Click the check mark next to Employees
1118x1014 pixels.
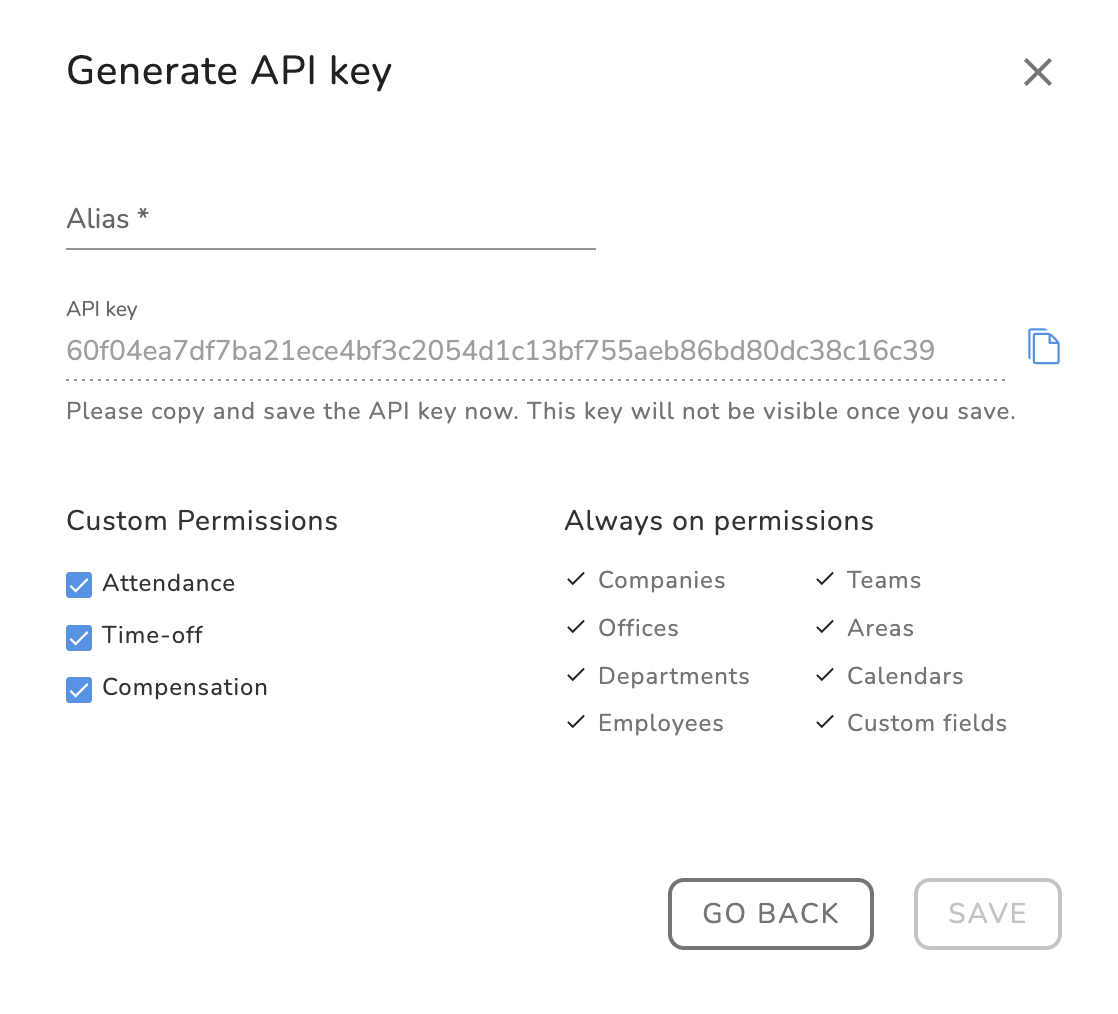pyautogui.click(x=575, y=723)
